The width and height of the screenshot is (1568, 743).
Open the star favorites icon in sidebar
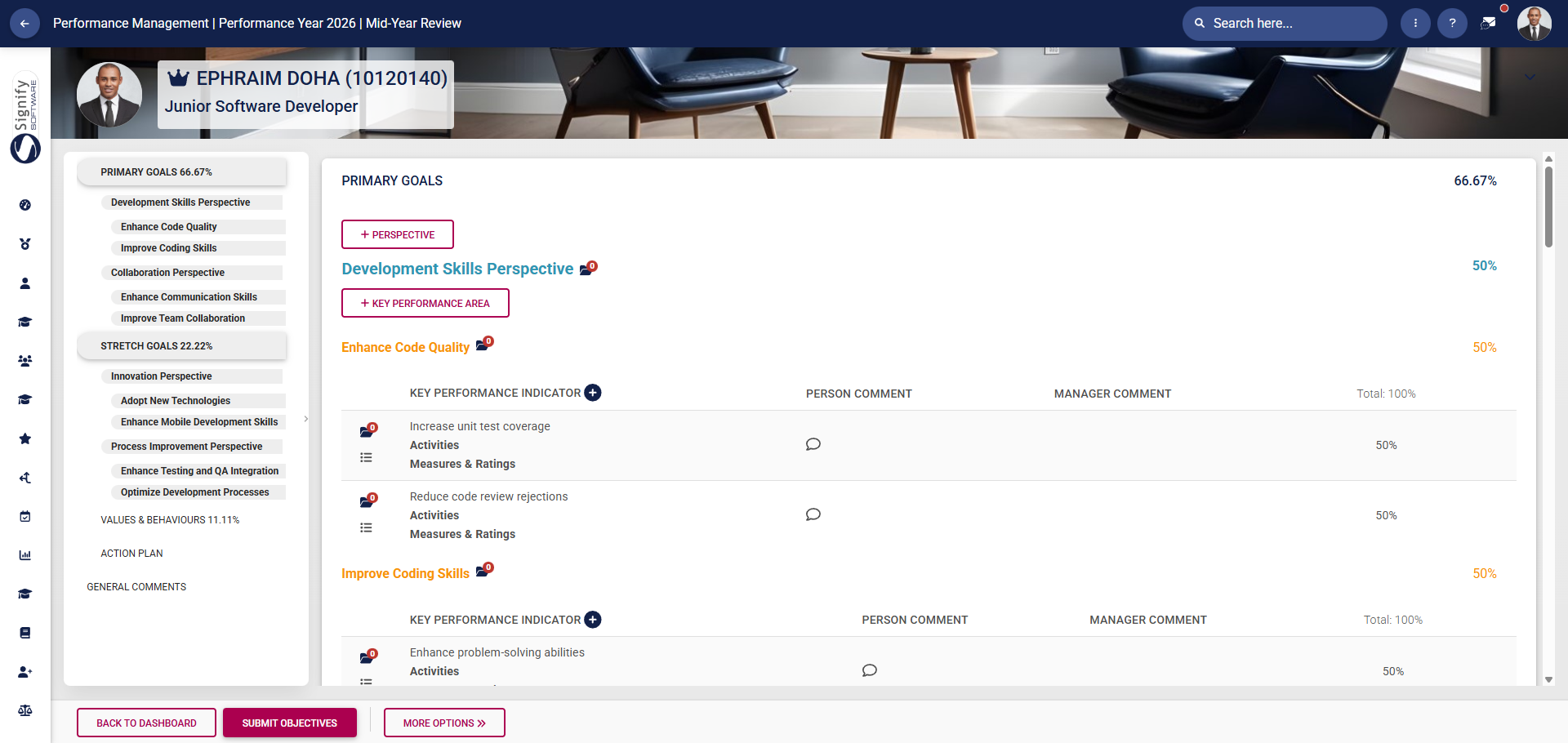click(x=24, y=438)
